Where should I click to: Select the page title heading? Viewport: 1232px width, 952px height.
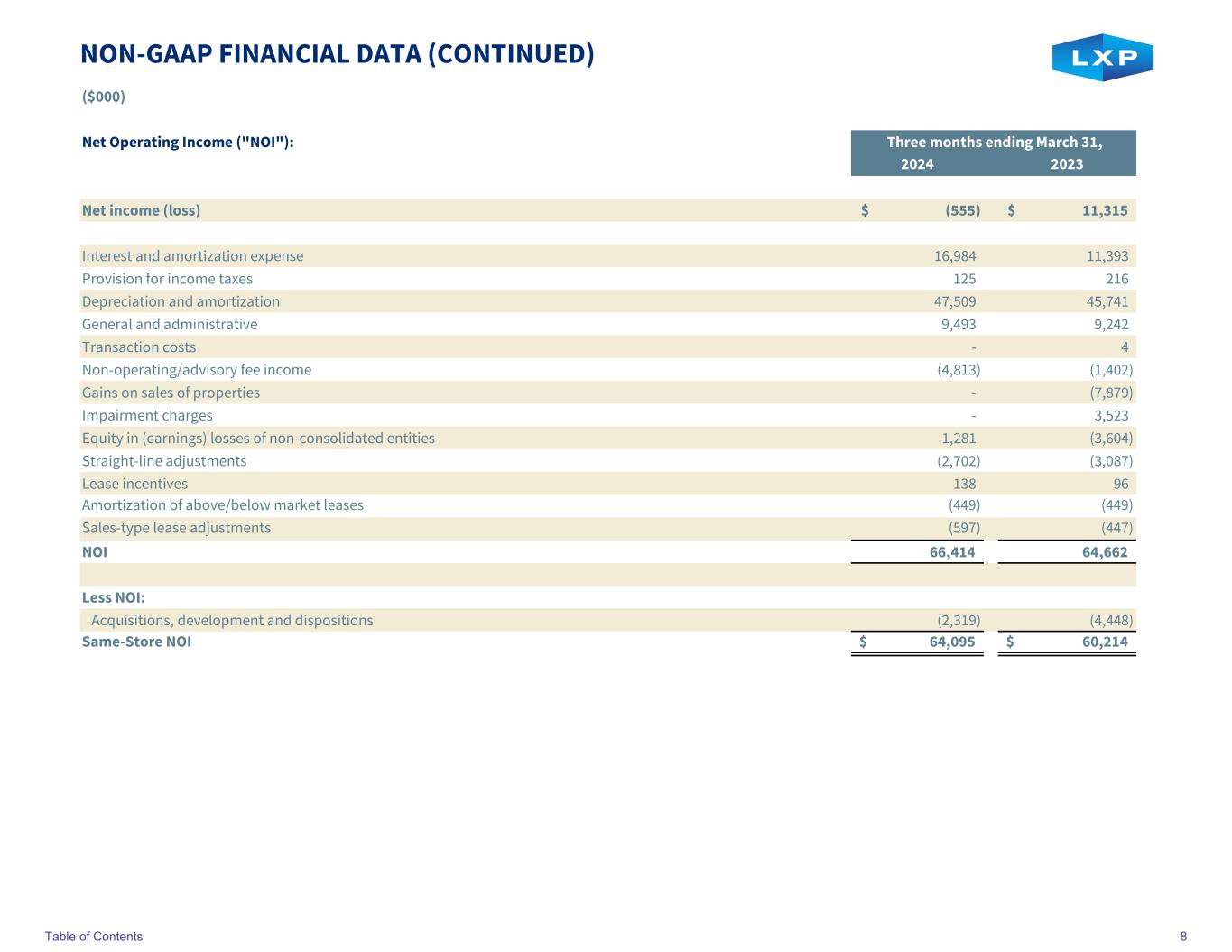(338, 54)
